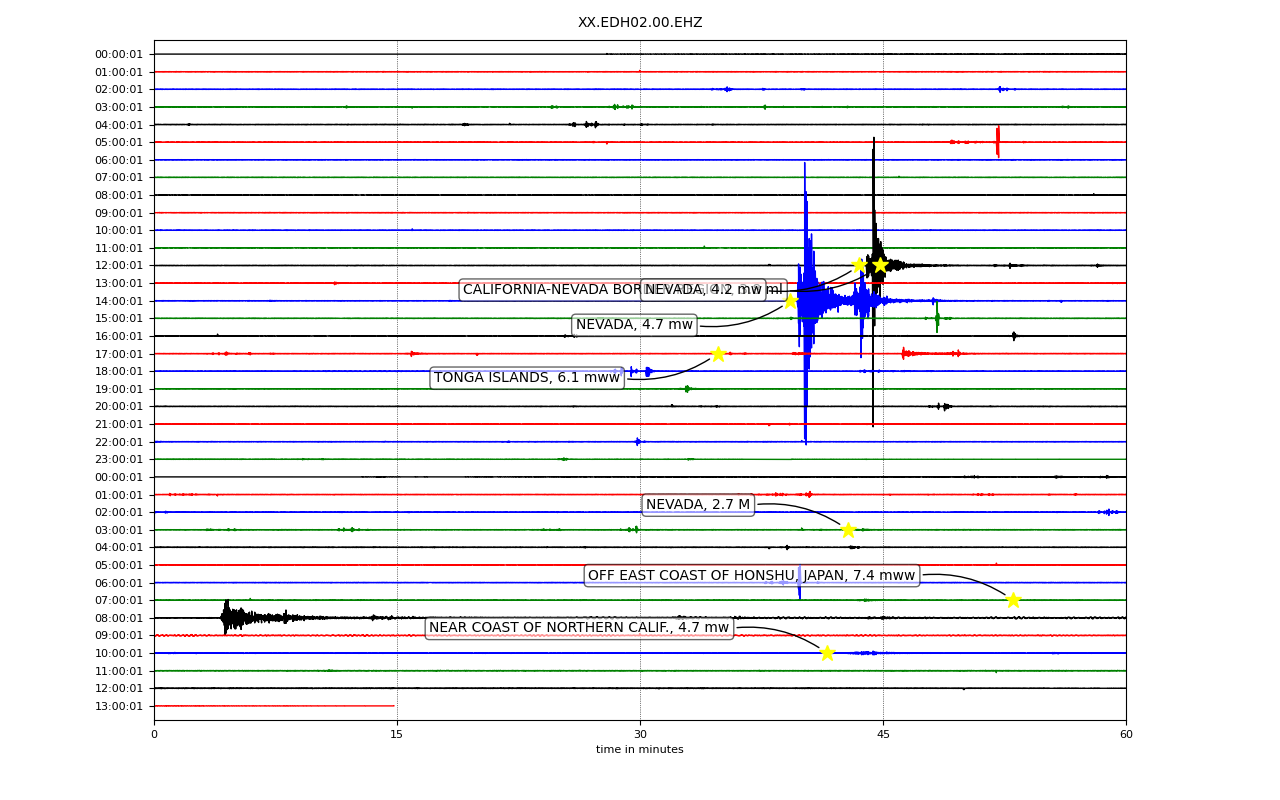
Task: Click the leftmost star on the 12:00:01 trace
Action: coord(859,265)
